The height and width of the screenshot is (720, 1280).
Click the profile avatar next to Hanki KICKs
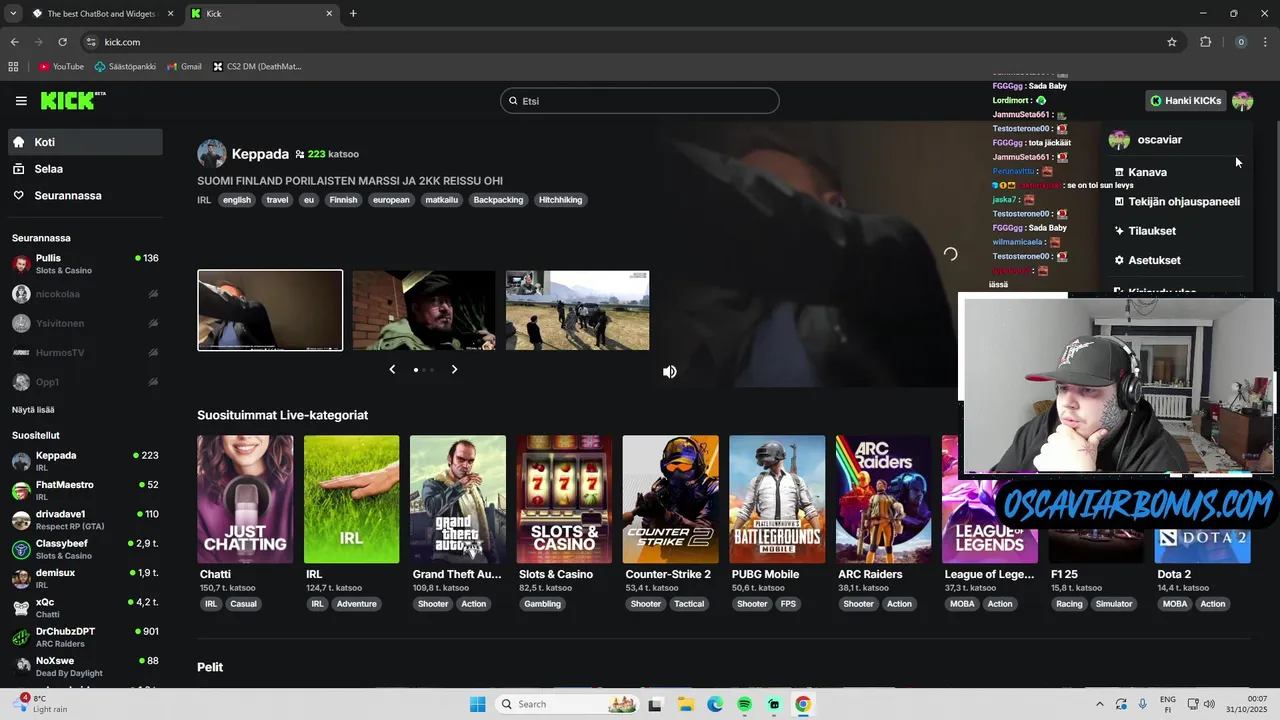[1243, 101]
